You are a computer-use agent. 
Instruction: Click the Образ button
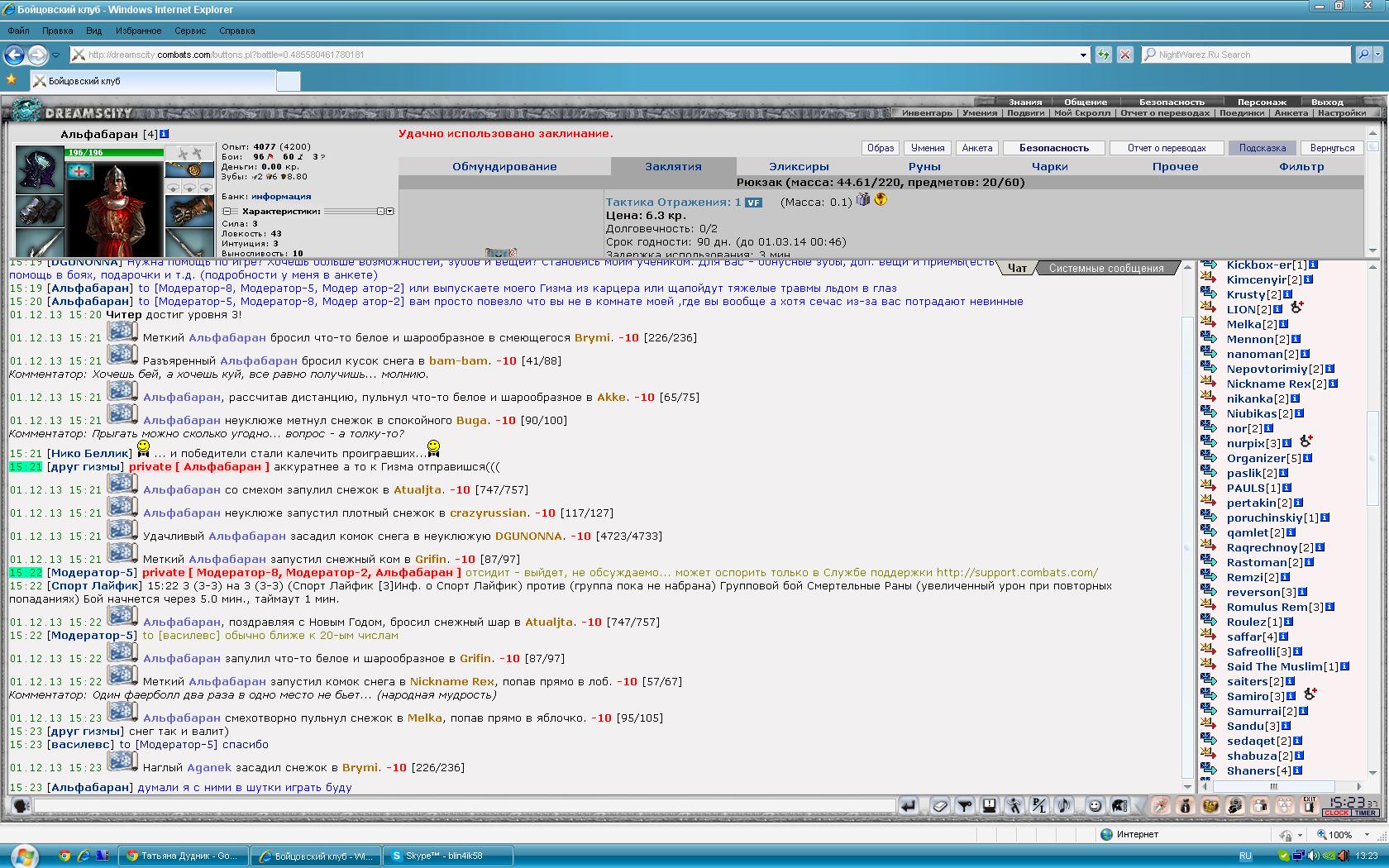click(x=881, y=148)
